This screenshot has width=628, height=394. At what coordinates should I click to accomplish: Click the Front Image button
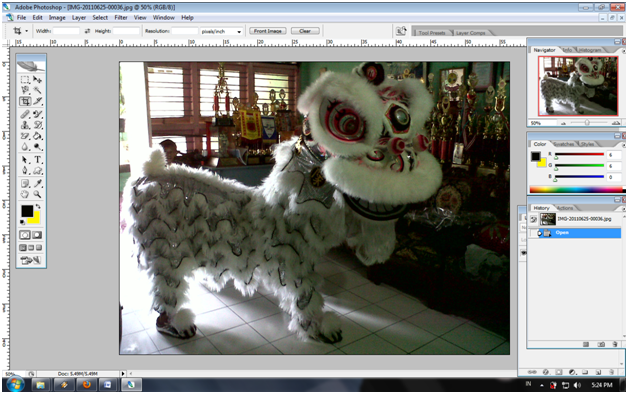(268, 31)
